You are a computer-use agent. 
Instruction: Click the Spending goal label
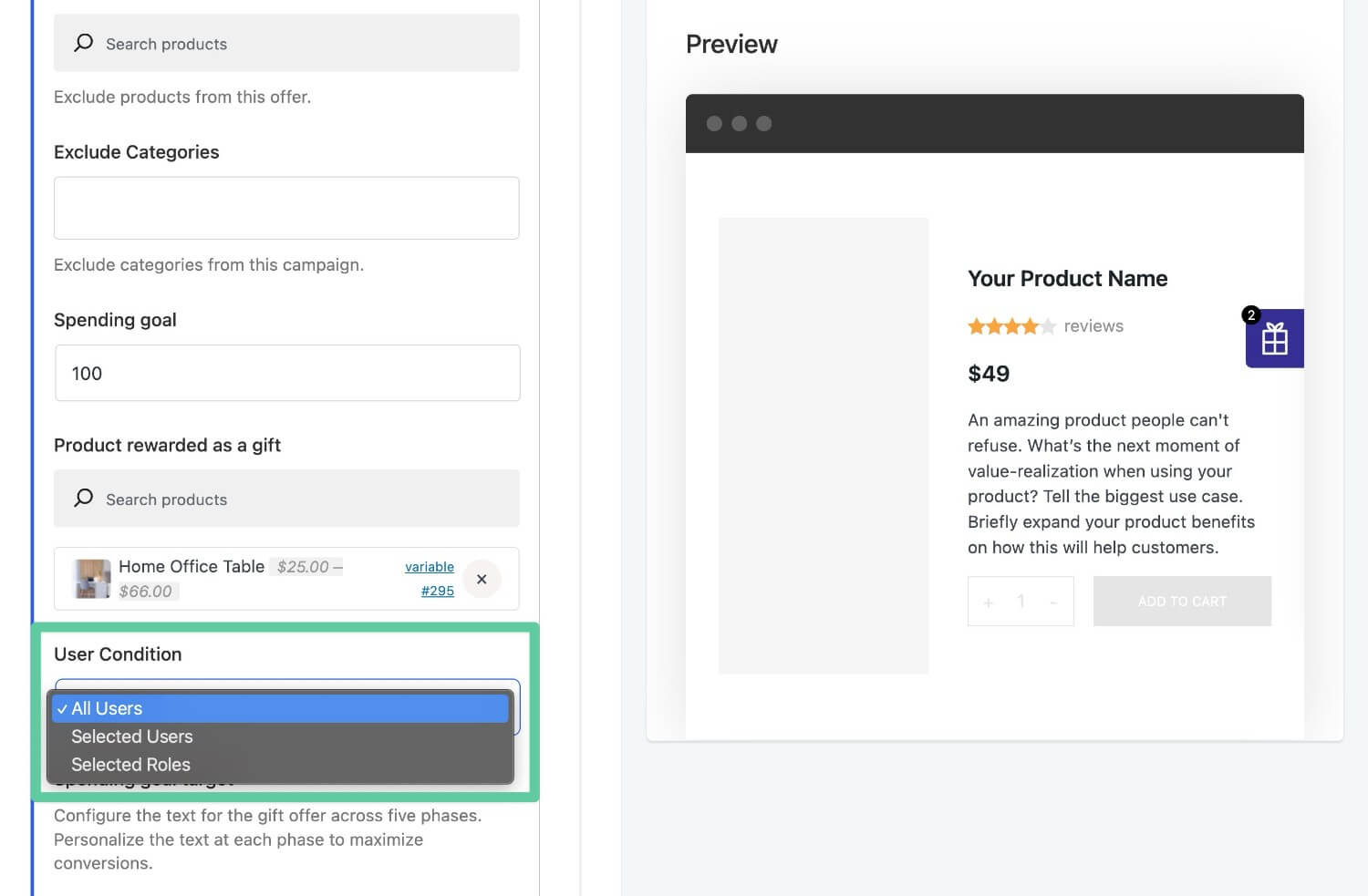point(115,320)
